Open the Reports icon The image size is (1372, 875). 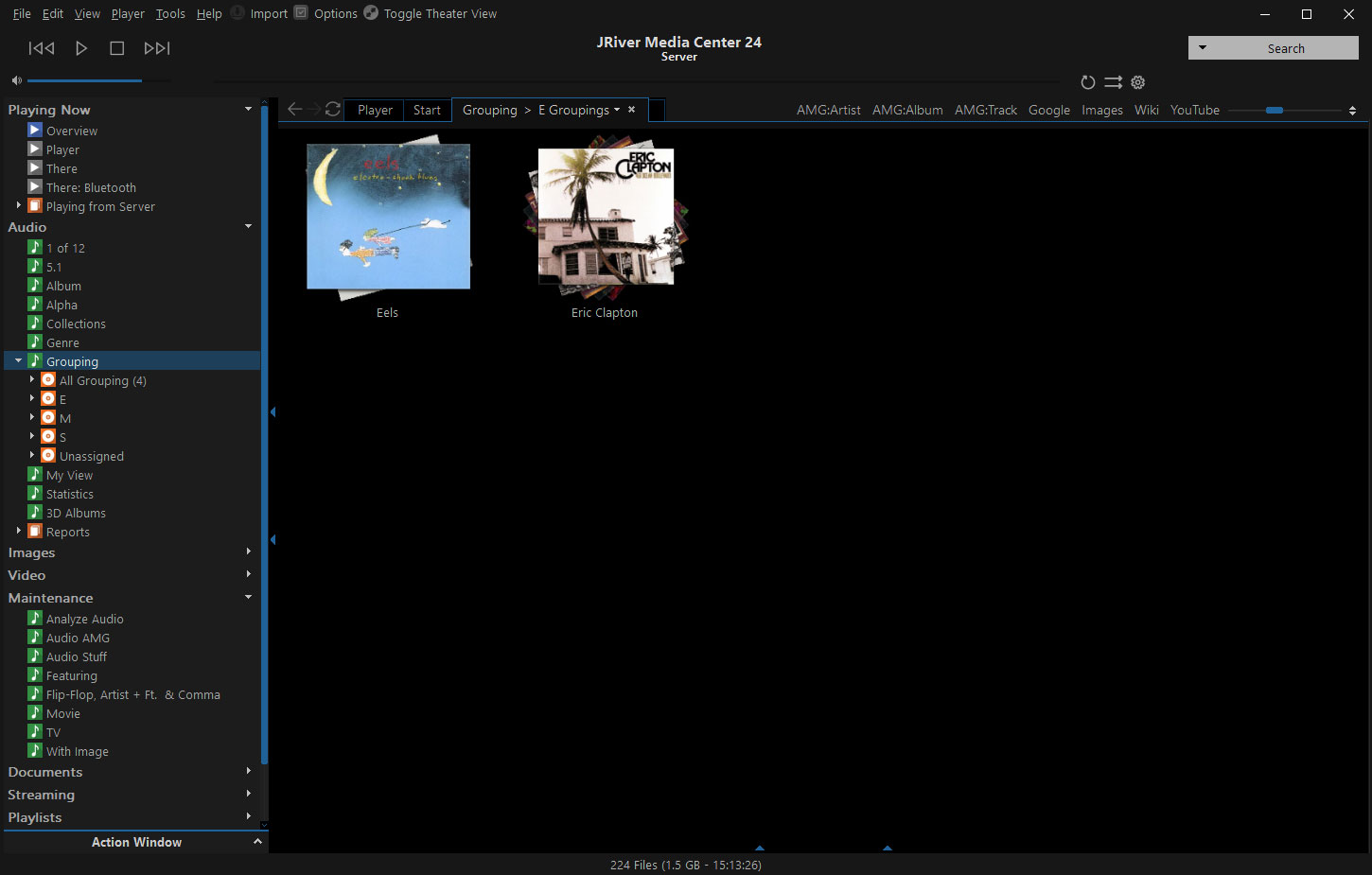coord(35,532)
